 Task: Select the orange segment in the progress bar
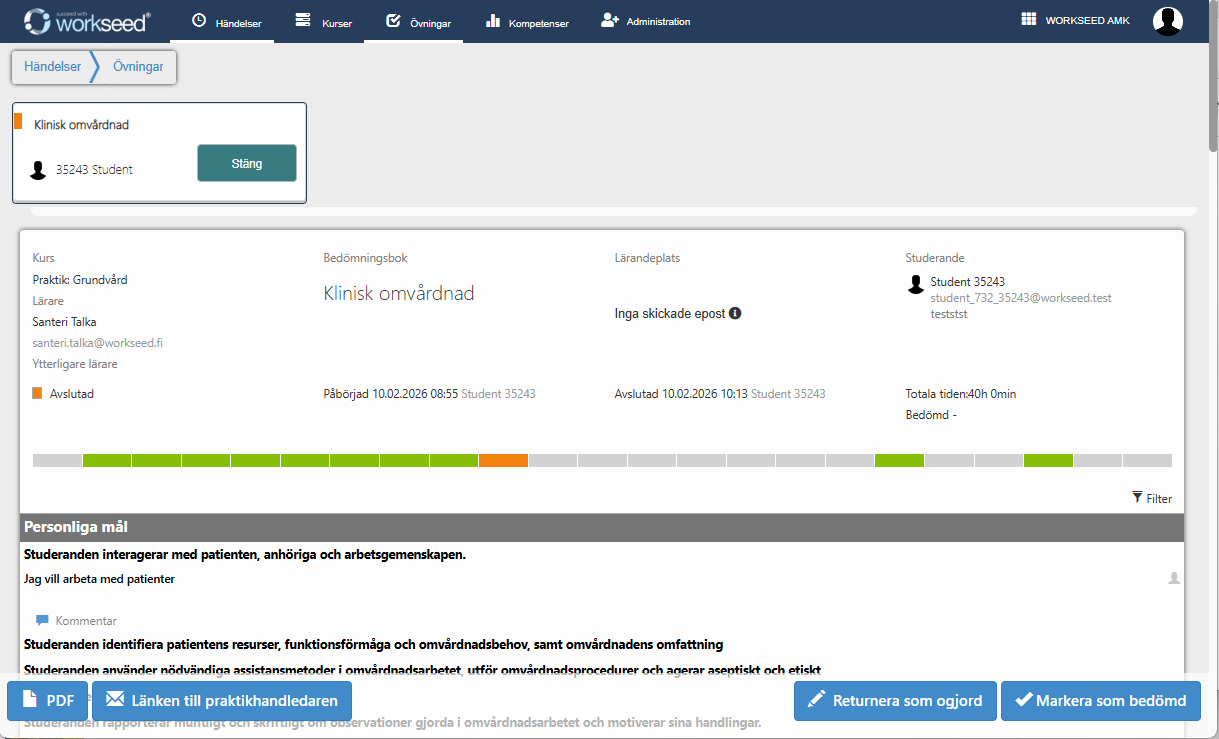(503, 460)
